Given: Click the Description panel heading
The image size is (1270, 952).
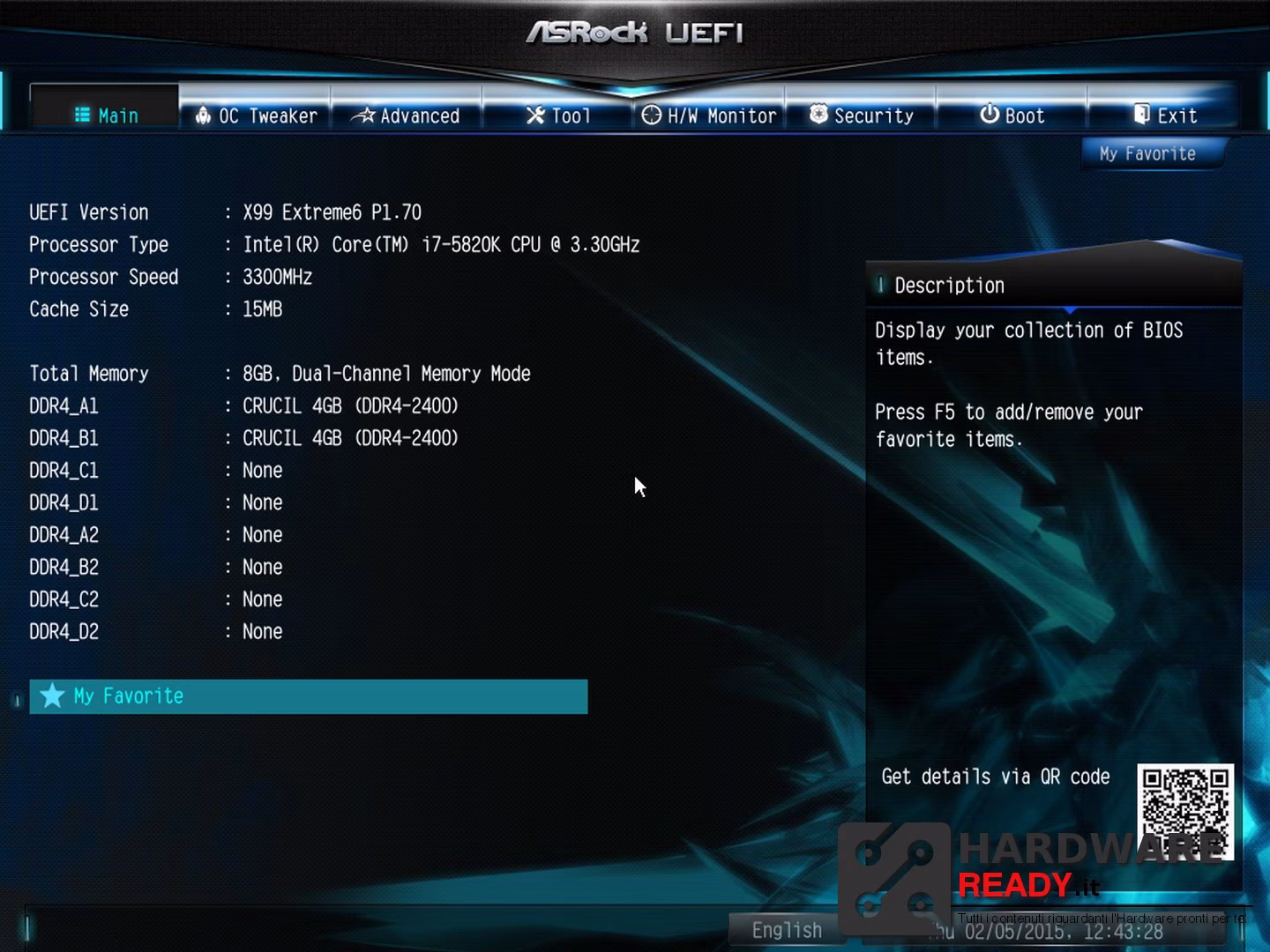Looking at the screenshot, I should coord(950,286).
